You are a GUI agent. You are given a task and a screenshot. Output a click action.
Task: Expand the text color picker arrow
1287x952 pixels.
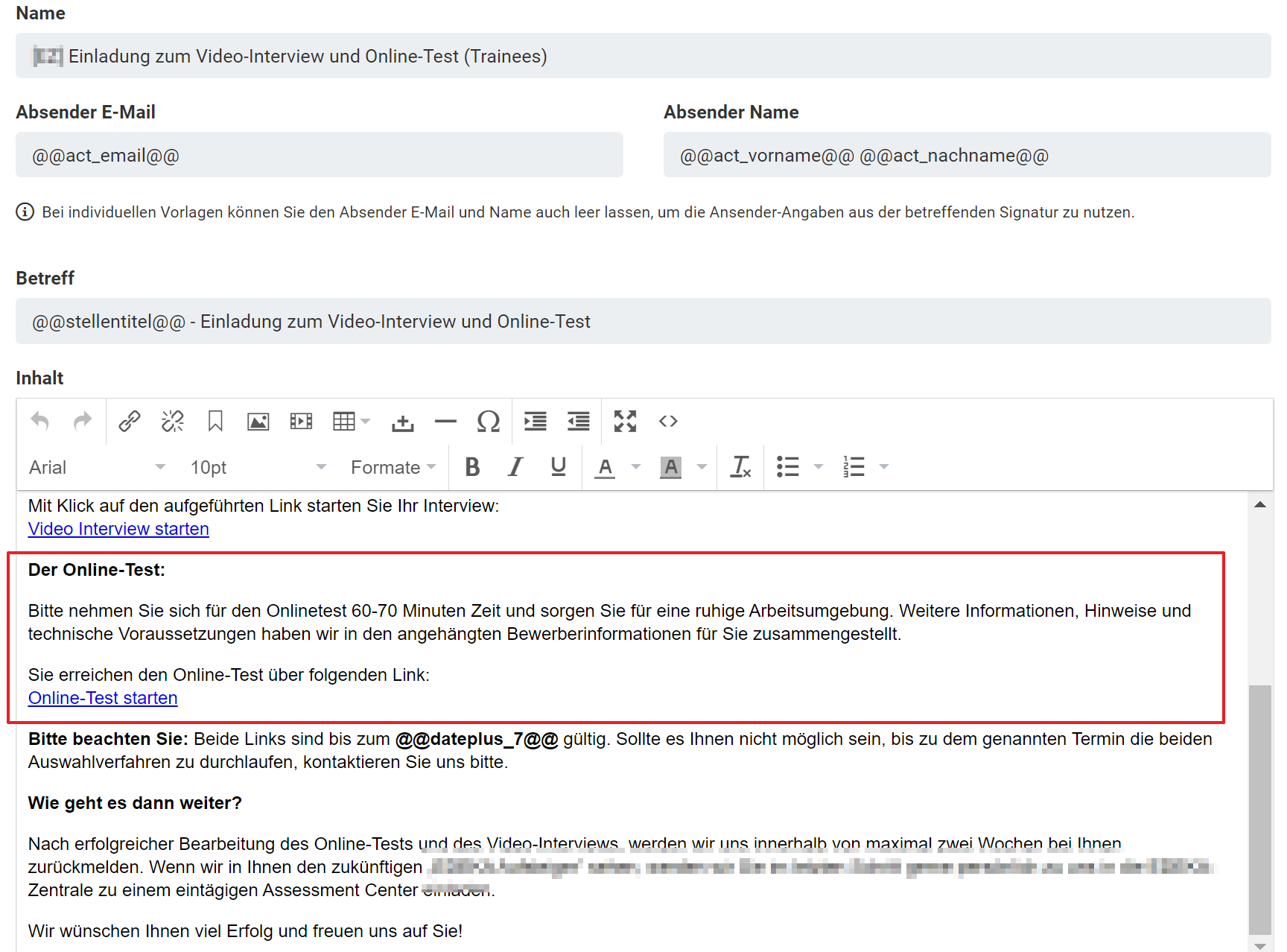click(x=636, y=467)
